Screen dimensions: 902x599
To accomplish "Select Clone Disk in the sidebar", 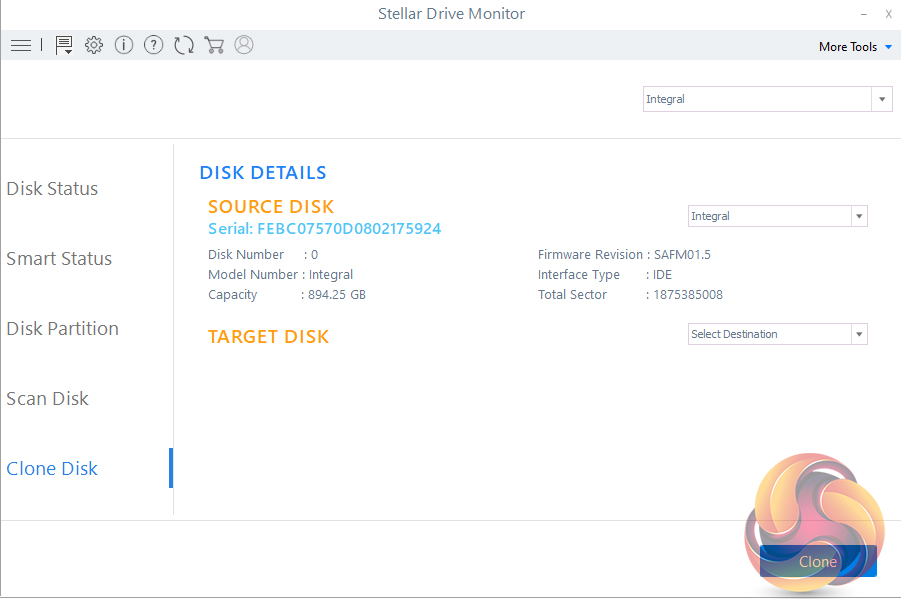I will coord(52,468).
